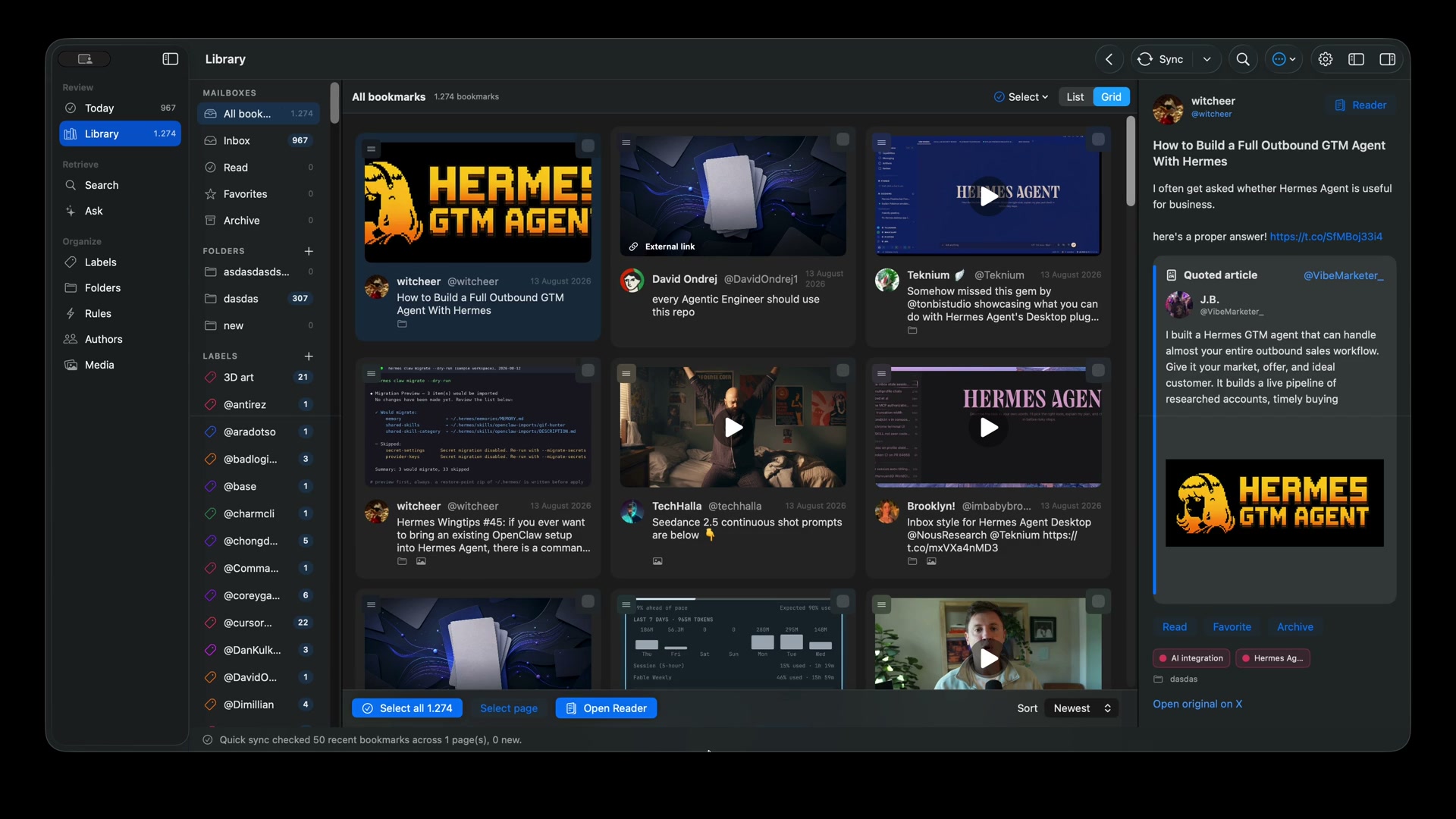Archive bookmark in detail panel
The image size is (1456, 819).
tap(1294, 627)
